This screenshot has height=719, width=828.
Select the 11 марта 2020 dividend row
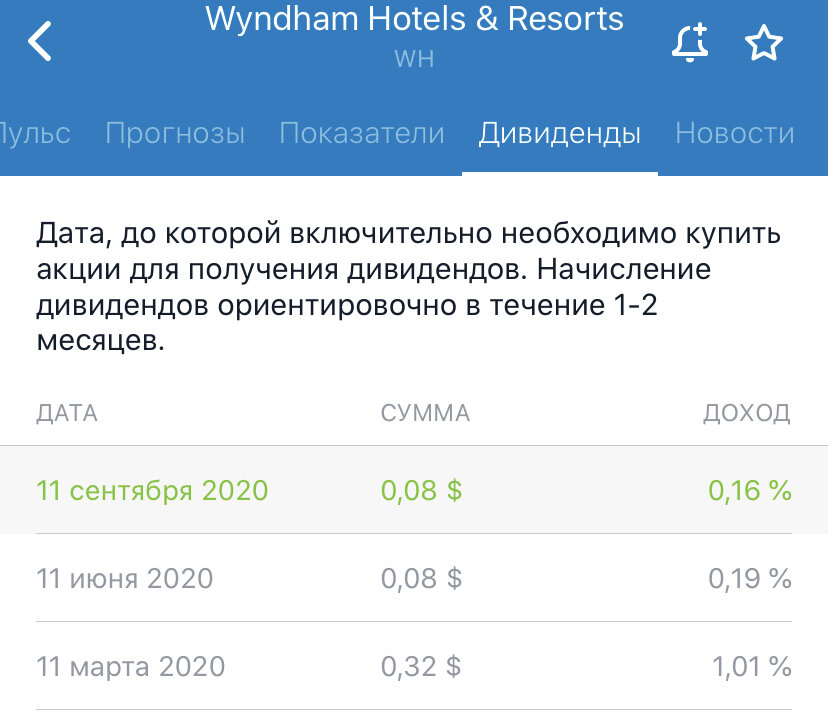click(x=414, y=666)
